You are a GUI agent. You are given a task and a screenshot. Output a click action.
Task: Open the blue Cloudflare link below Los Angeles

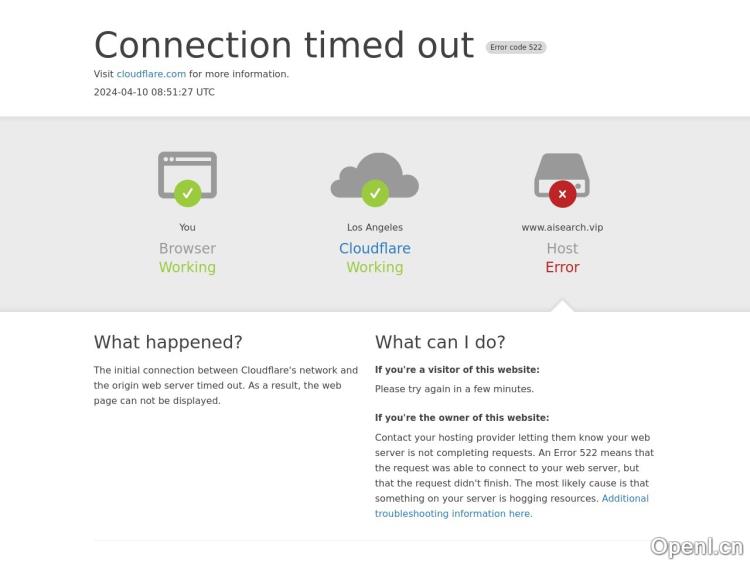(x=375, y=249)
